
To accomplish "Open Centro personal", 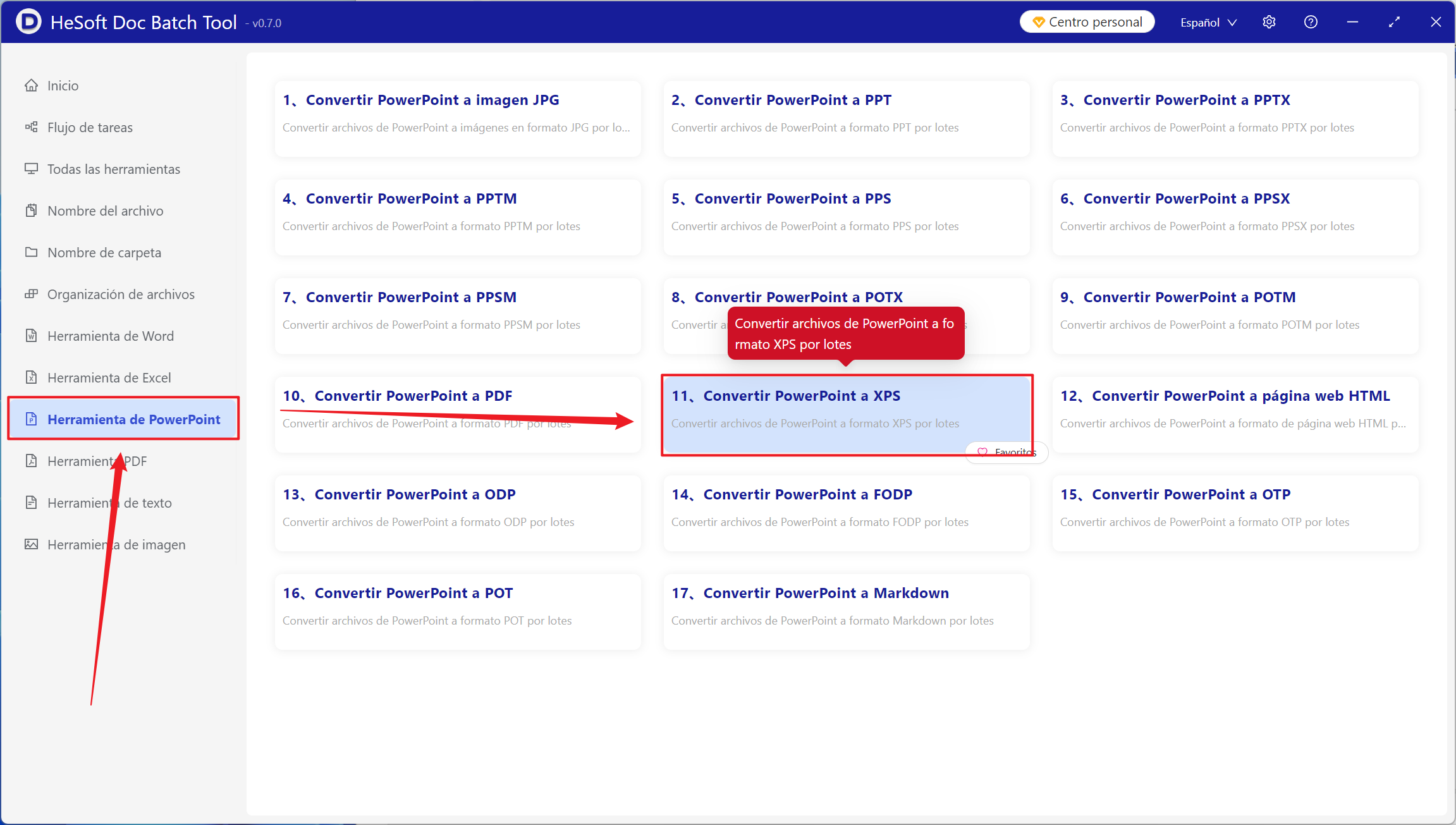I will click(x=1087, y=22).
